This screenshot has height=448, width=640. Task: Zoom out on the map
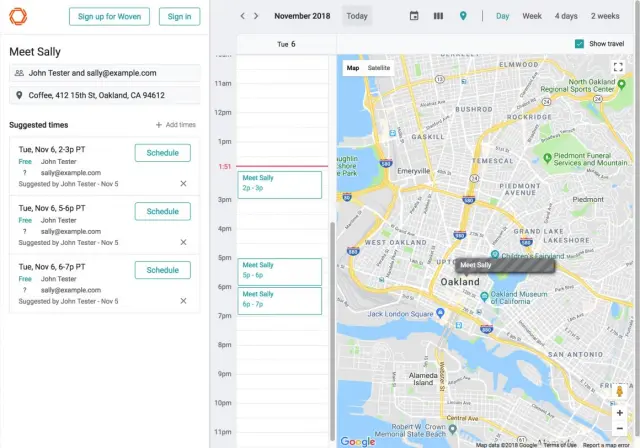click(x=619, y=428)
